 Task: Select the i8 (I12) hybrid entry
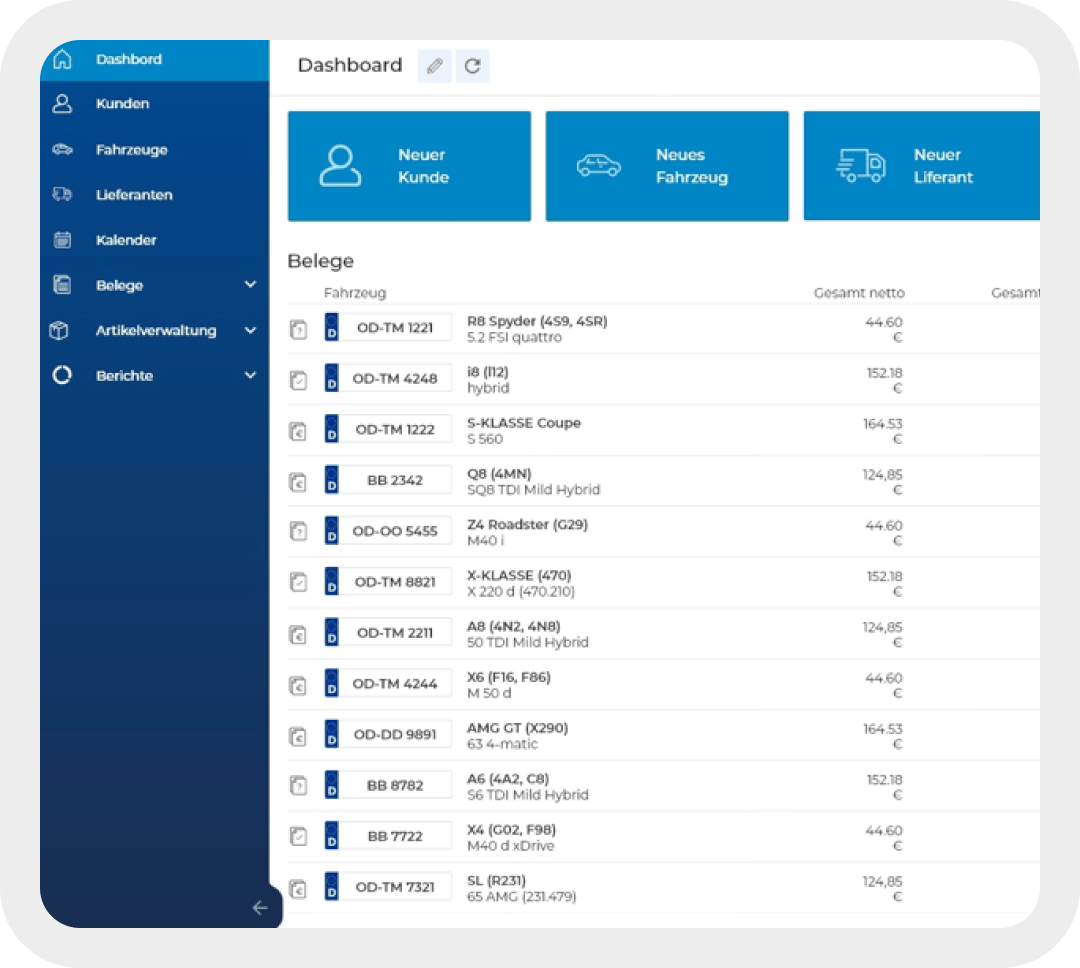tap(488, 380)
